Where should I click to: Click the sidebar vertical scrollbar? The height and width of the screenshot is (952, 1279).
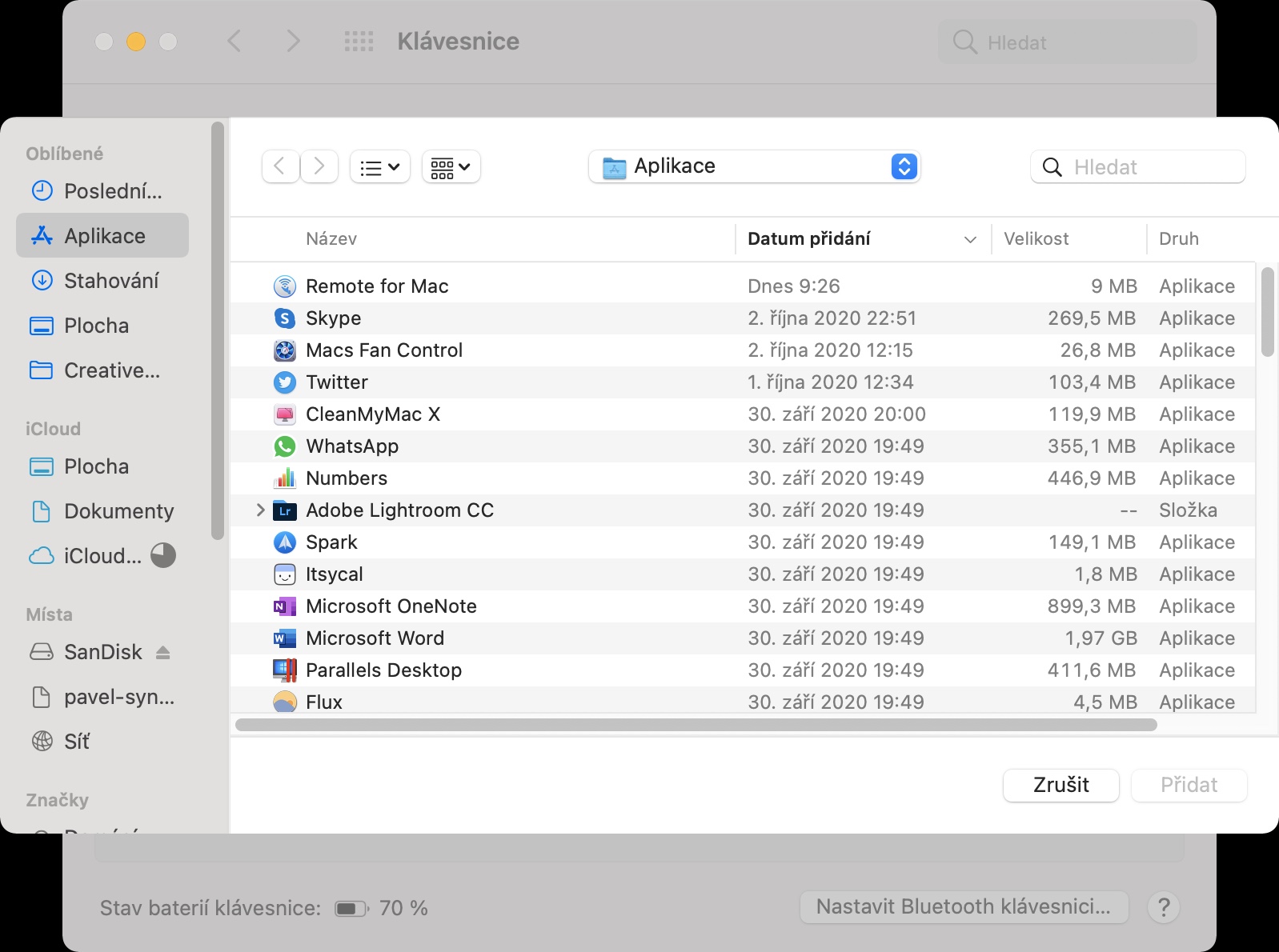click(217, 330)
